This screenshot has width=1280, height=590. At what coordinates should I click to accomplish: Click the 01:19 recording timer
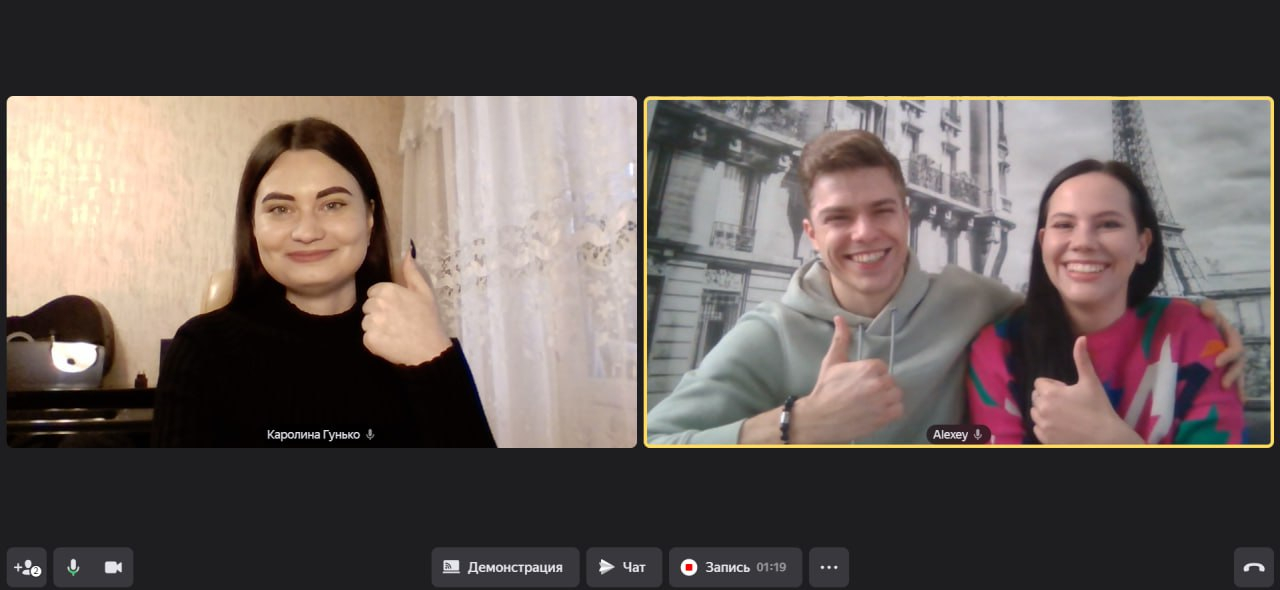[771, 567]
